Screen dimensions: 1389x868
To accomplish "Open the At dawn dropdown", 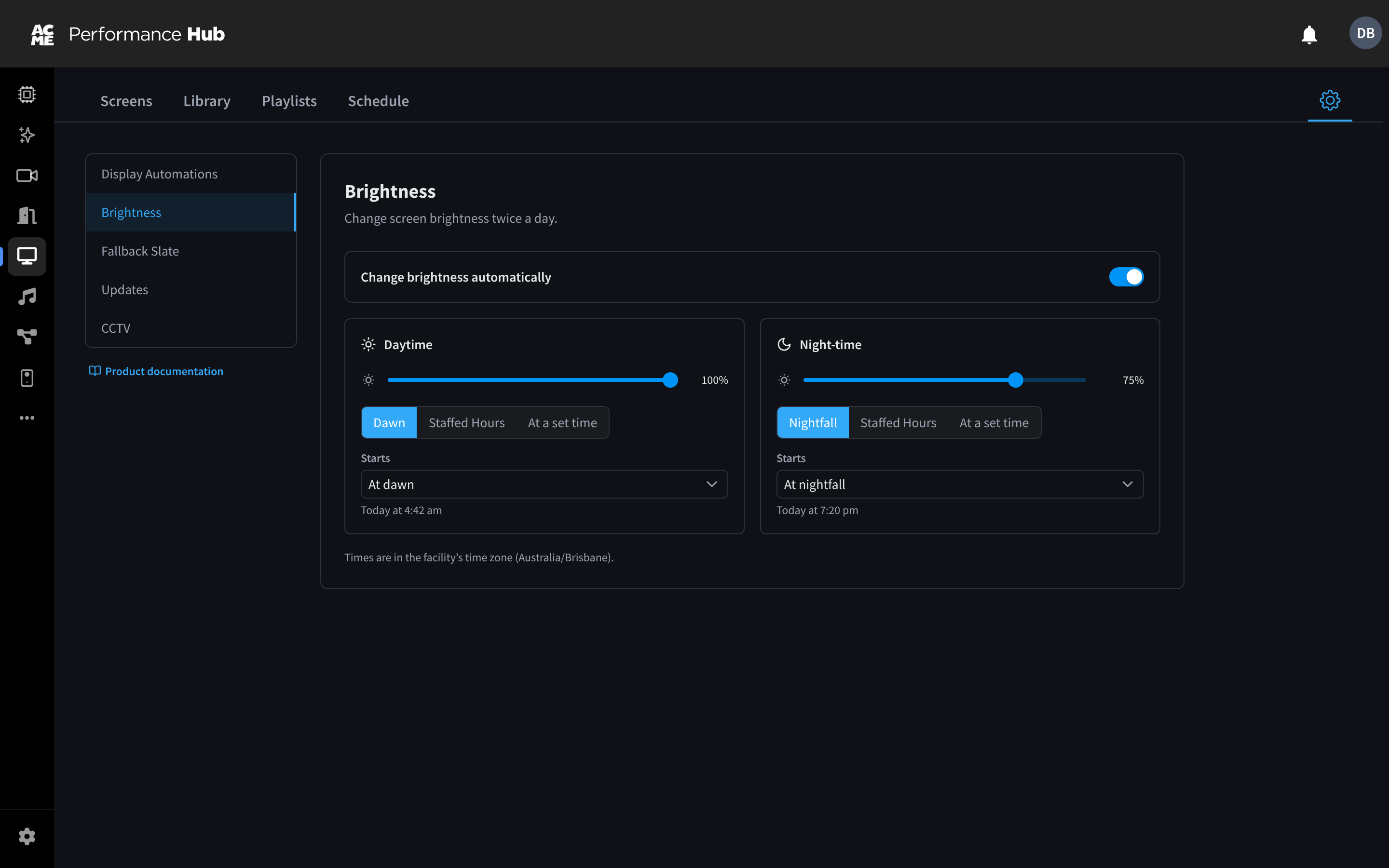I will [x=544, y=484].
